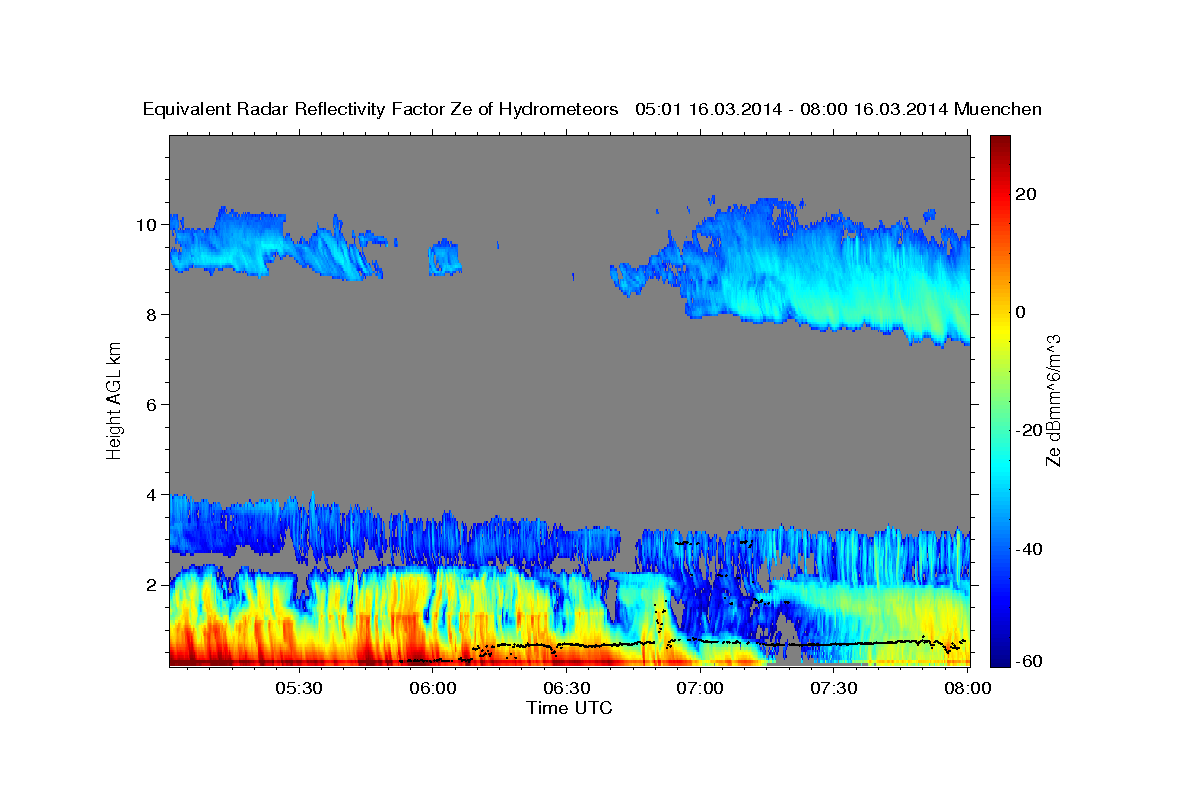The width and height of the screenshot is (1200, 800).
Task: Click the '06:30' time tick label
Action: (x=566, y=689)
